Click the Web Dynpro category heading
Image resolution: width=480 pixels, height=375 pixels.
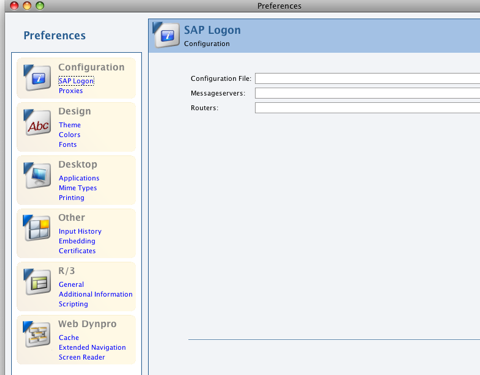coord(87,324)
